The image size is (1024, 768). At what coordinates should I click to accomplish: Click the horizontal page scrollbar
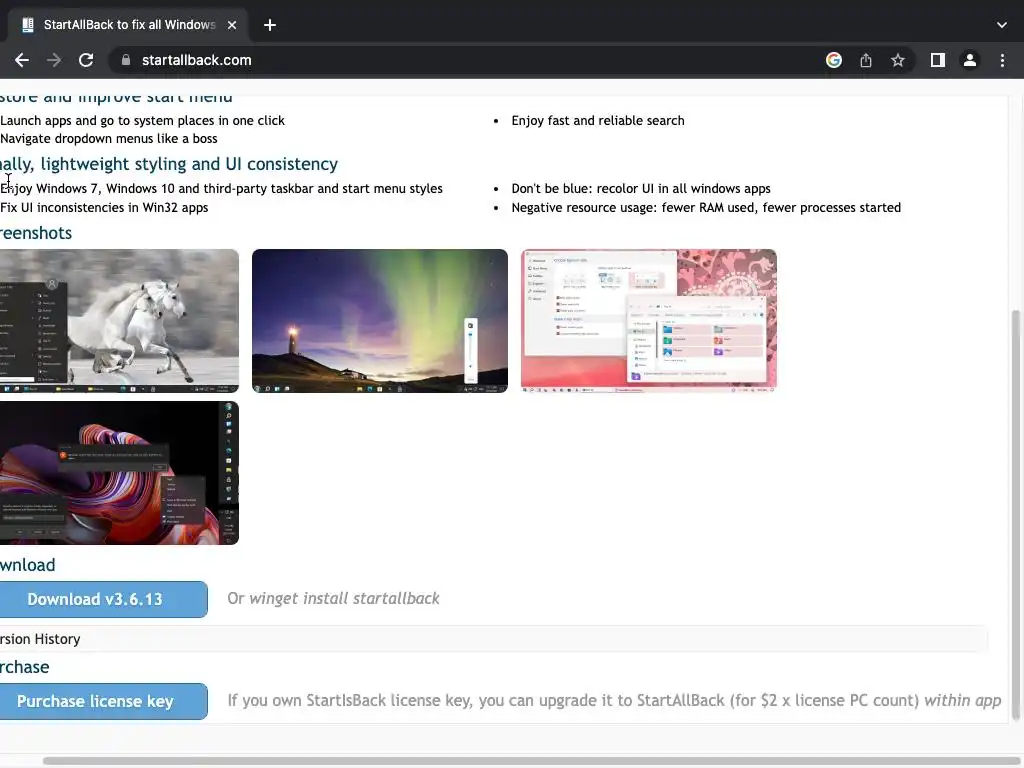point(532,761)
